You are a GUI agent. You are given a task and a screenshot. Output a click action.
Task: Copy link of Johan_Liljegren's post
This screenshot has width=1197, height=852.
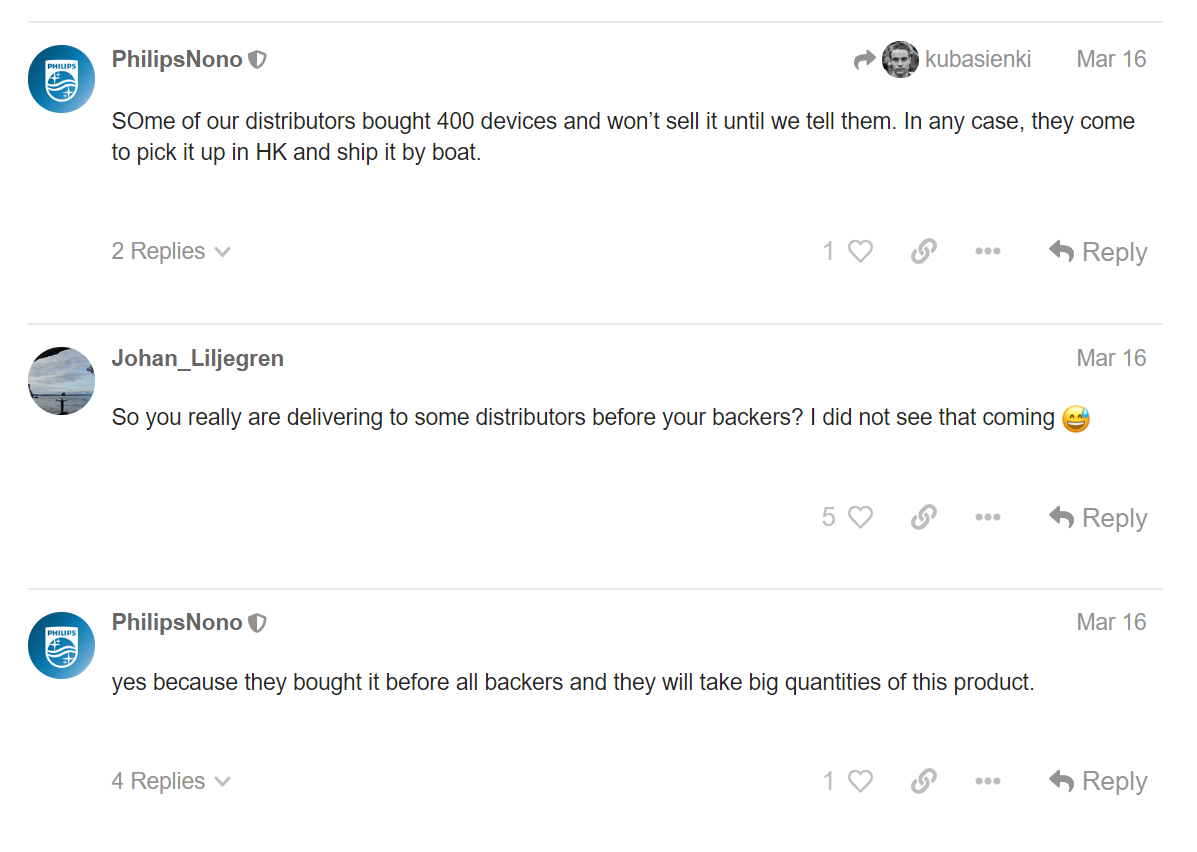point(924,518)
